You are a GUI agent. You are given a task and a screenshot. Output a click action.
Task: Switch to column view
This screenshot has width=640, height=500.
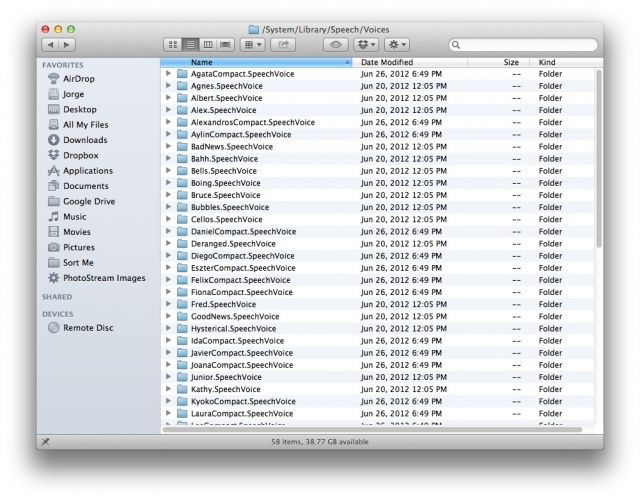click(x=208, y=44)
